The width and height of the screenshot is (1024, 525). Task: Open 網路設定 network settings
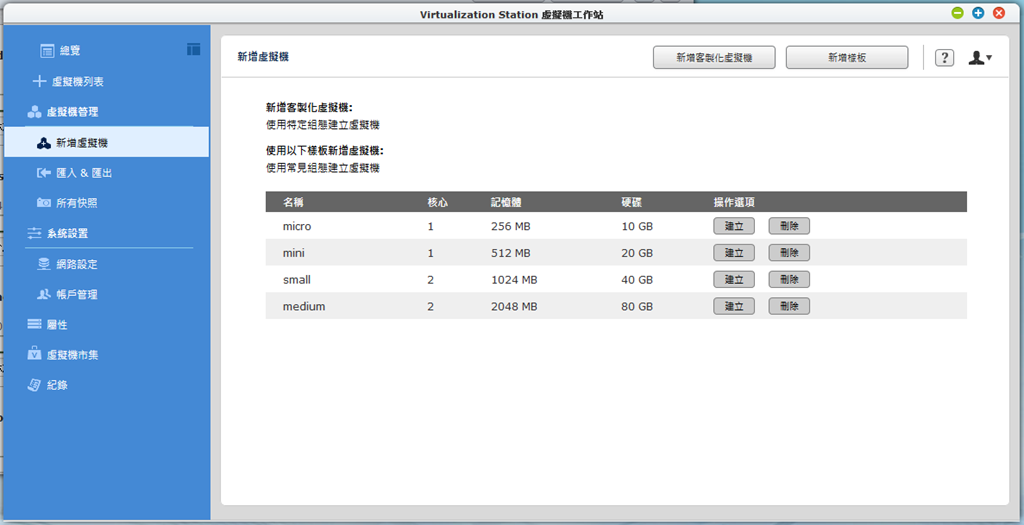coord(76,264)
